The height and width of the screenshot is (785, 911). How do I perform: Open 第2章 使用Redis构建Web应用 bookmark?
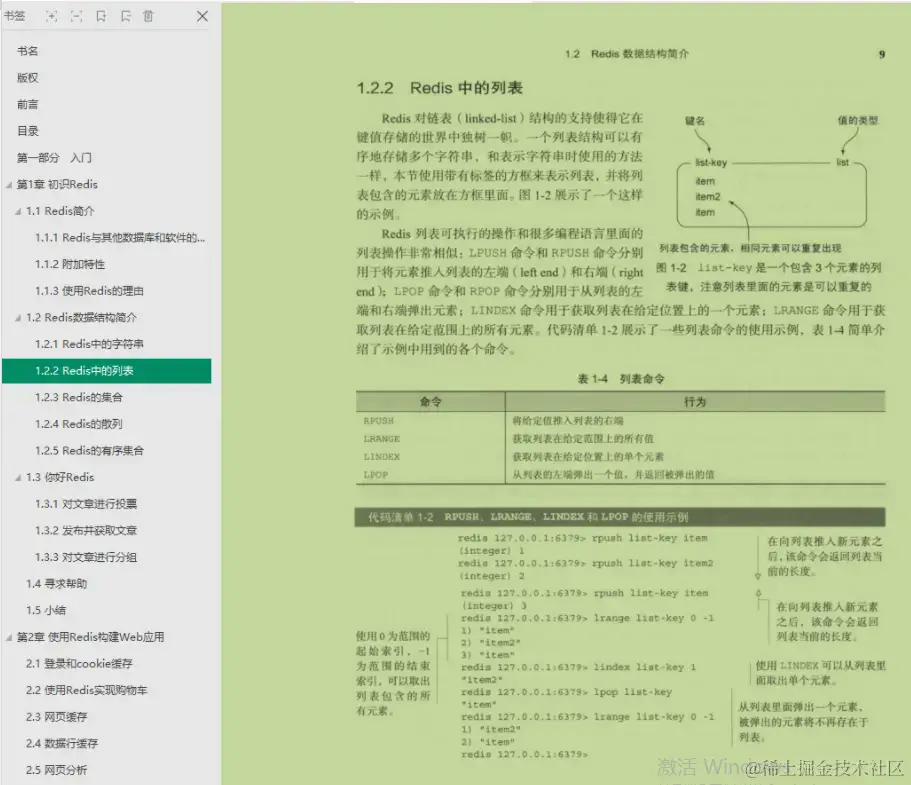click(x=90, y=637)
